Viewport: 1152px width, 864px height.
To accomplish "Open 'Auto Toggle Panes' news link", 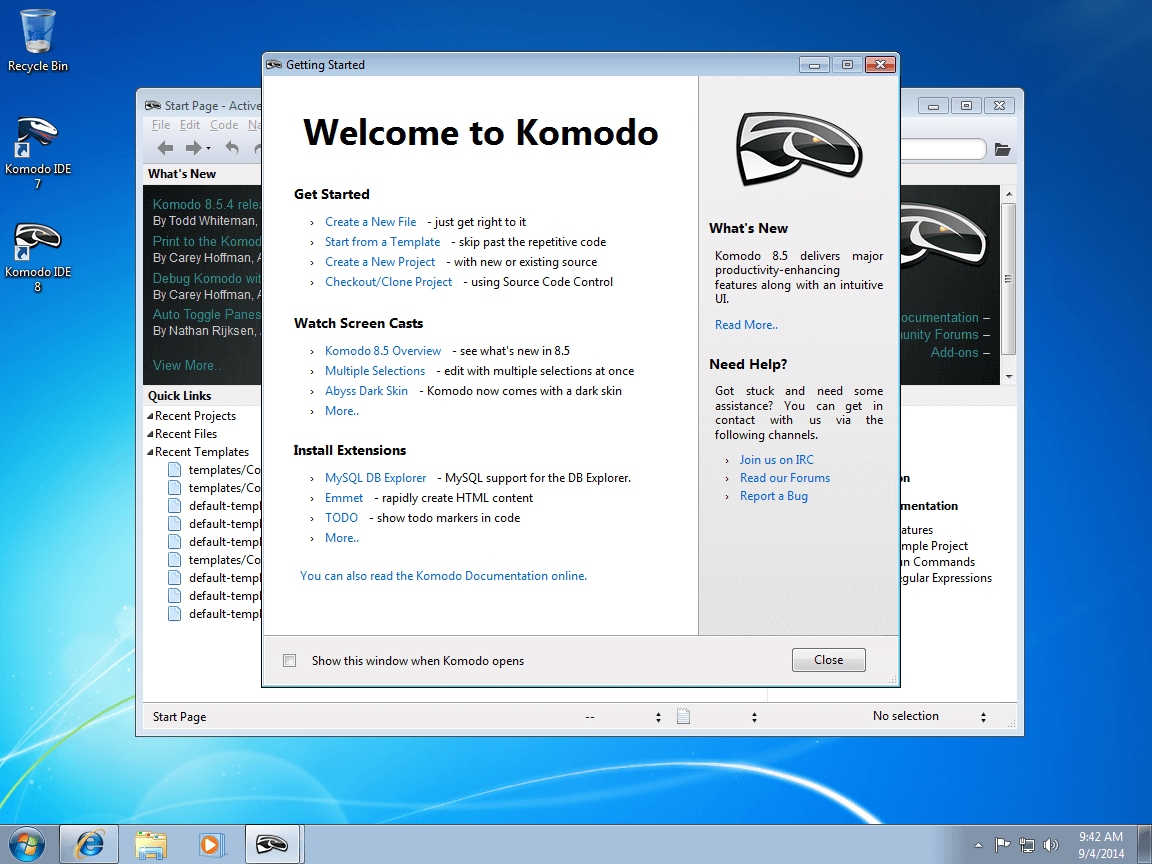I will pyautogui.click(x=206, y=314).
